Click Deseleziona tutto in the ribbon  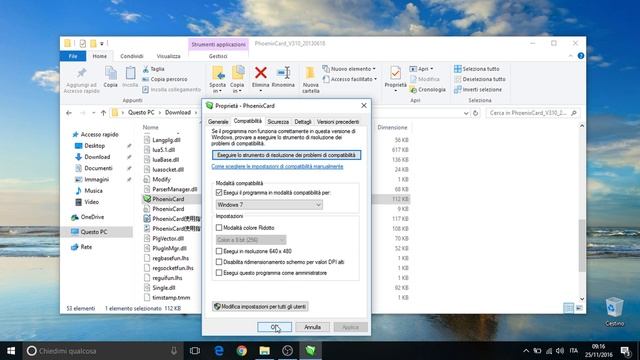click(480, 79)
